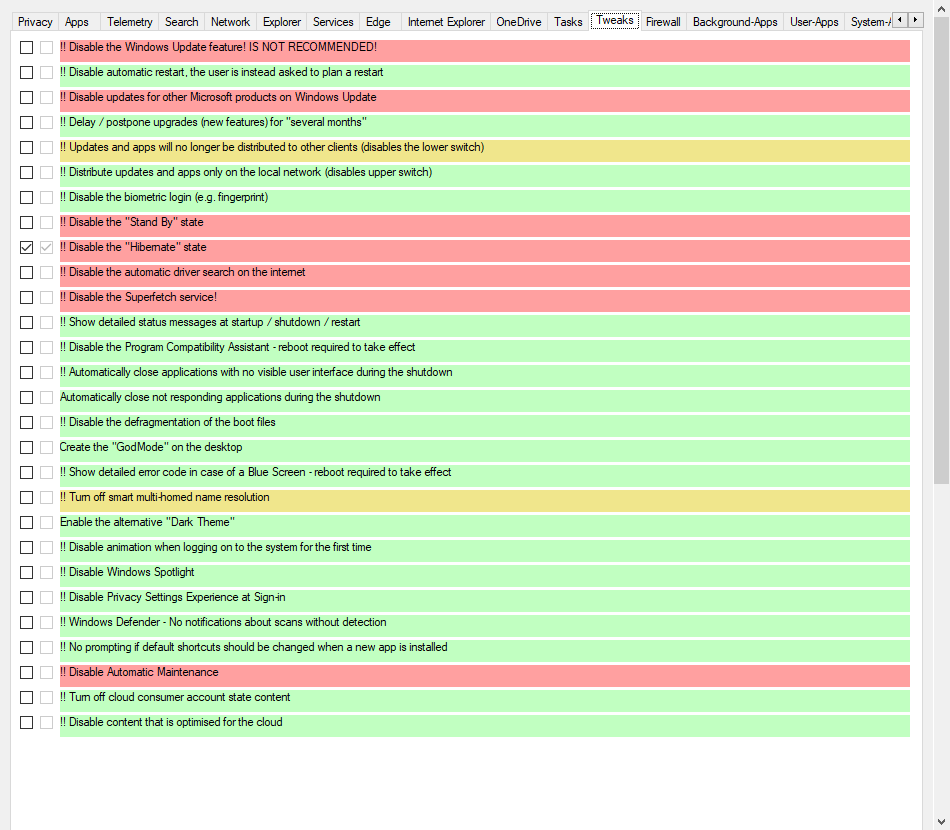Tick leftmost checkbox for Disable the biometric login
Image resolution: width=950 pixels, height=830 pixels.
[x=27, y=198]
